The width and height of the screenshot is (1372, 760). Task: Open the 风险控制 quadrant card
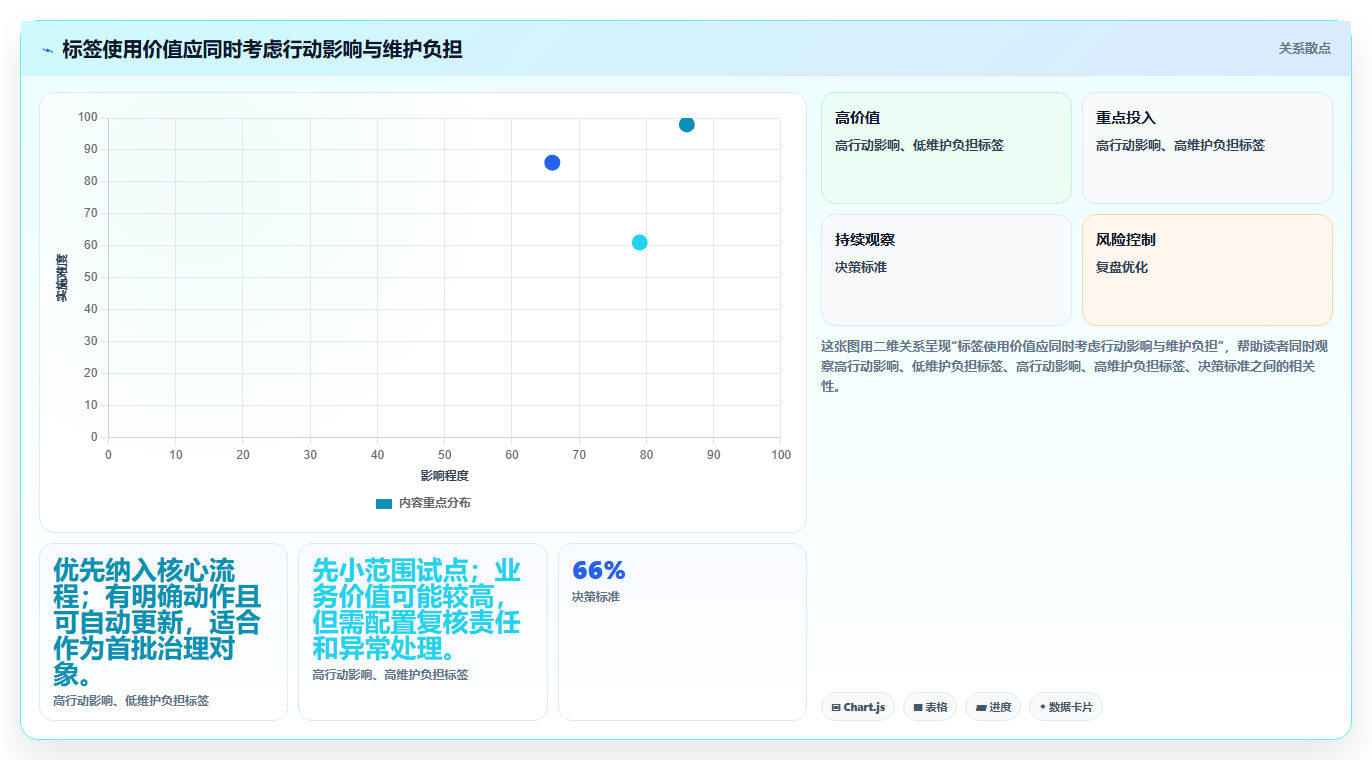point(1207,270)
